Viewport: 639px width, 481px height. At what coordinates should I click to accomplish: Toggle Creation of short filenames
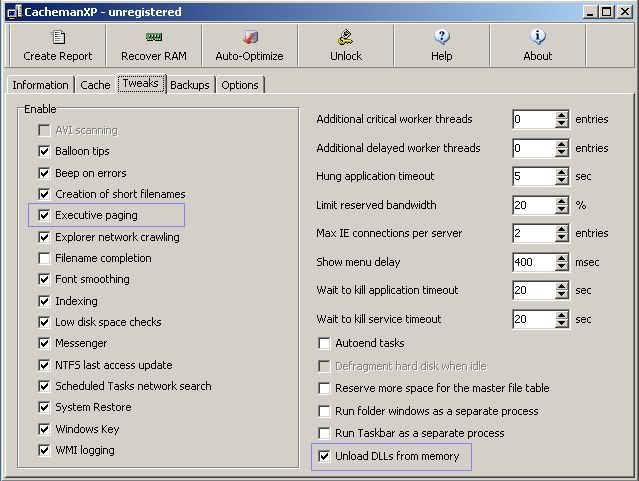44,194
